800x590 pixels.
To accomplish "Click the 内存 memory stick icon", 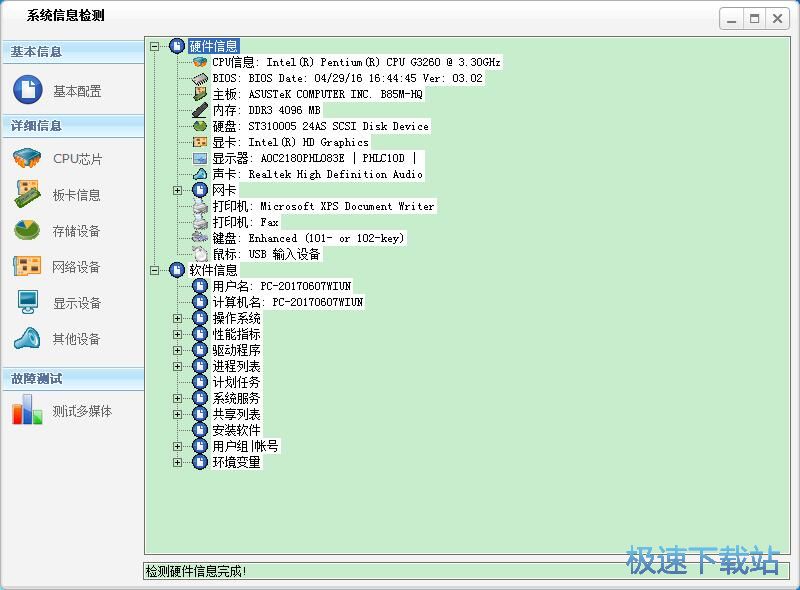I will (x=200, y=110).
